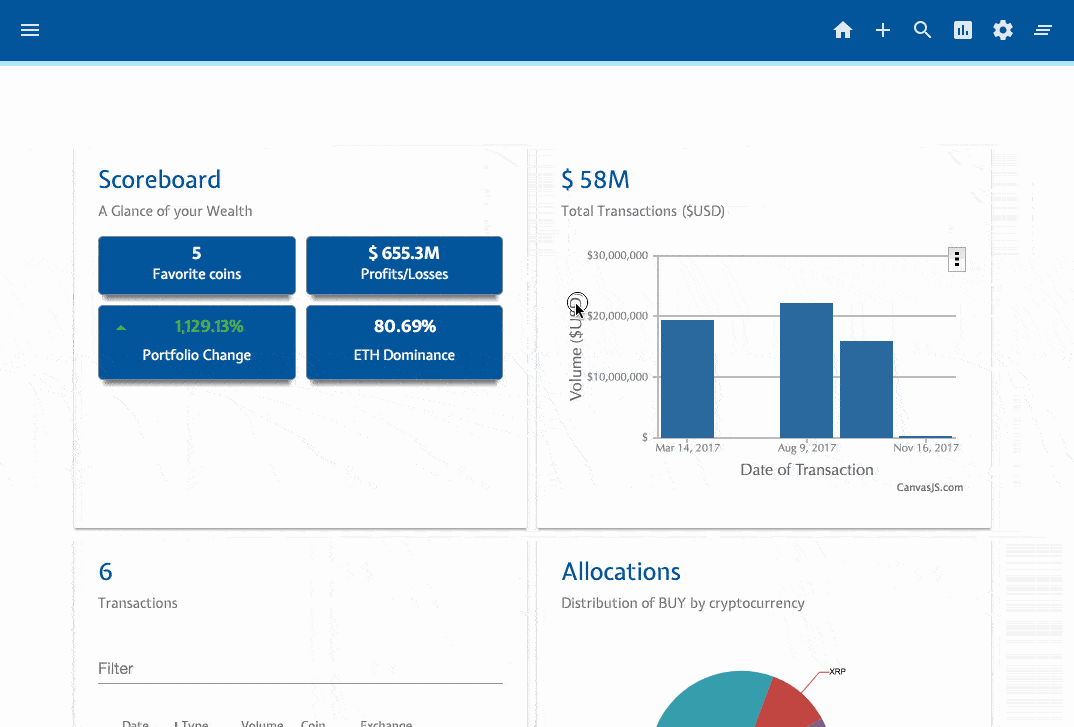Click the Portfolio Change tile

[x=197, y=342]
